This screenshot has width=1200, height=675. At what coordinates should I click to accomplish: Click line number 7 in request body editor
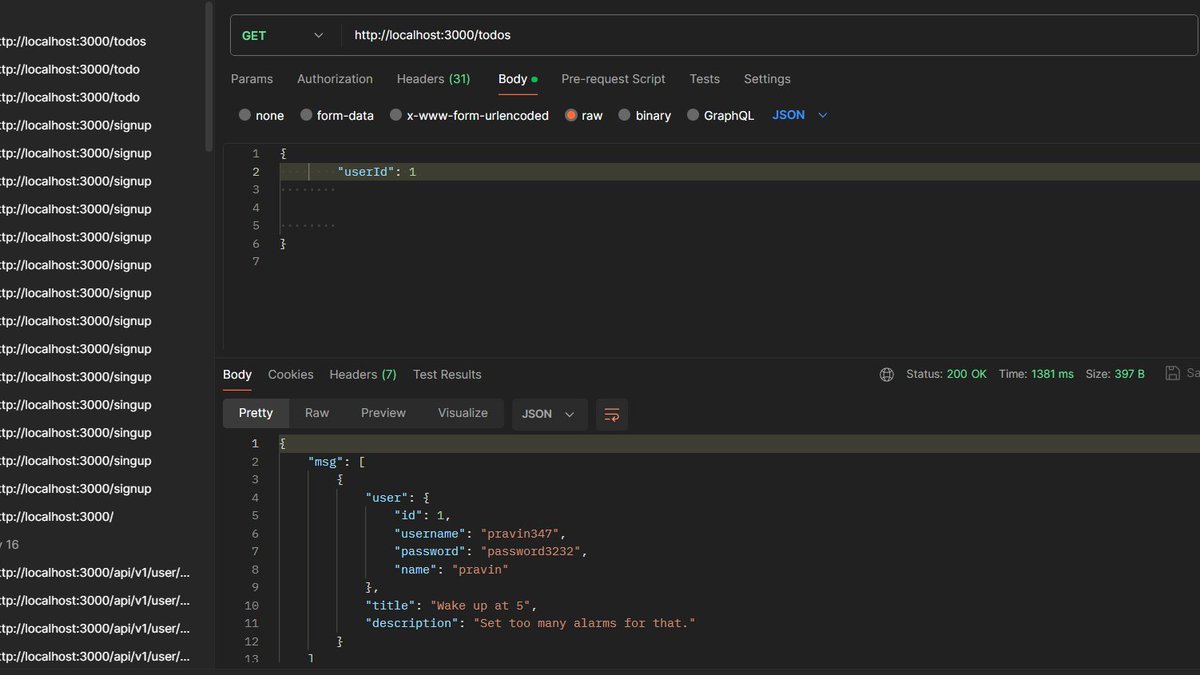[x=256, y=262]
